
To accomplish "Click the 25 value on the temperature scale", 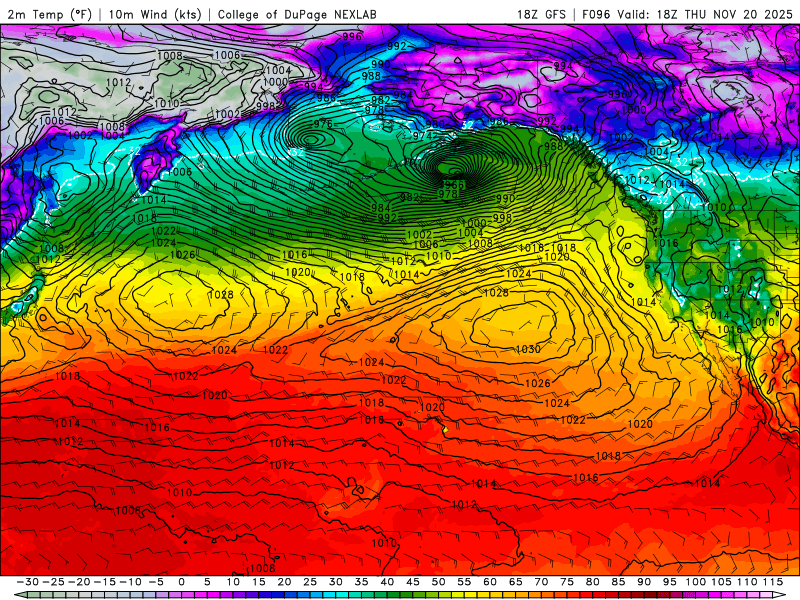I will click(310, 582).
